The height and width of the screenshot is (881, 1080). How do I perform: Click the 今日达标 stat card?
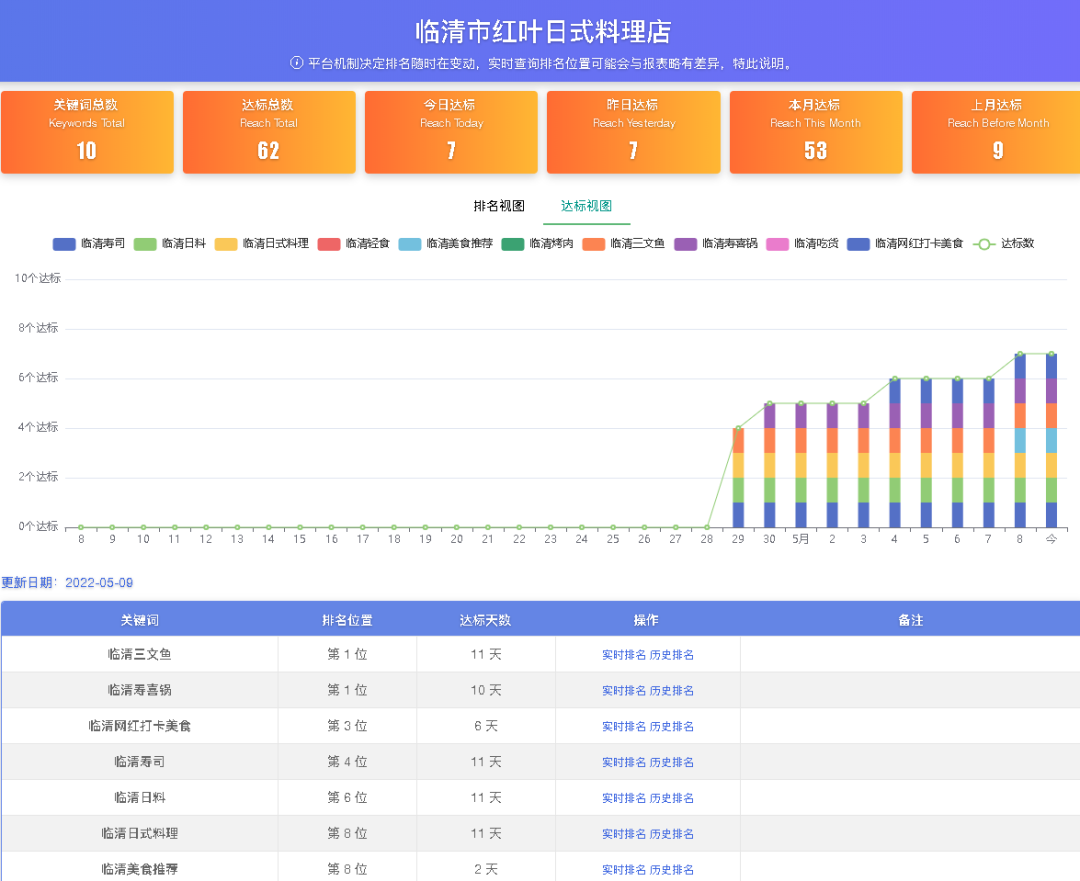tap(451, 132)
